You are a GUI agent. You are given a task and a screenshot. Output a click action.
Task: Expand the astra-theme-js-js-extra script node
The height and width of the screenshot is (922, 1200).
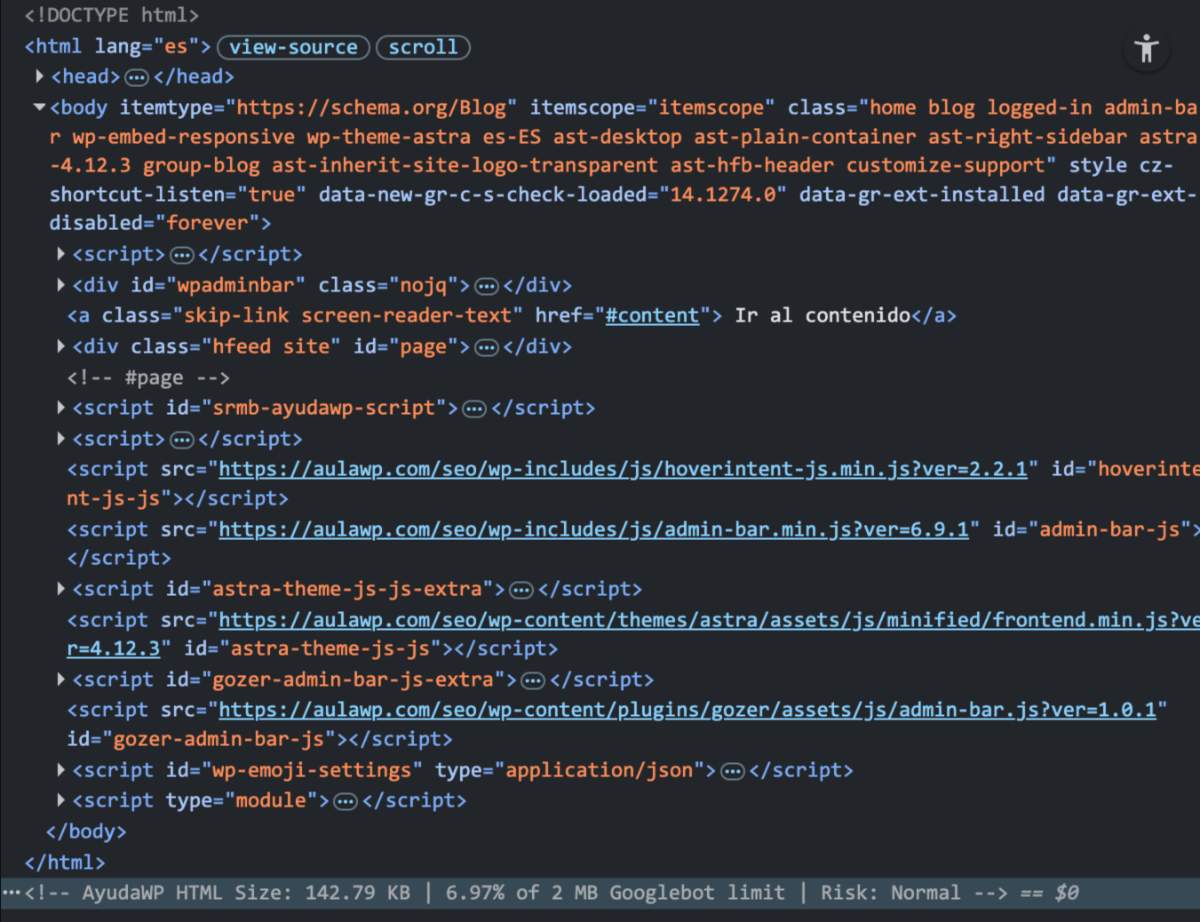pos(62,589)
